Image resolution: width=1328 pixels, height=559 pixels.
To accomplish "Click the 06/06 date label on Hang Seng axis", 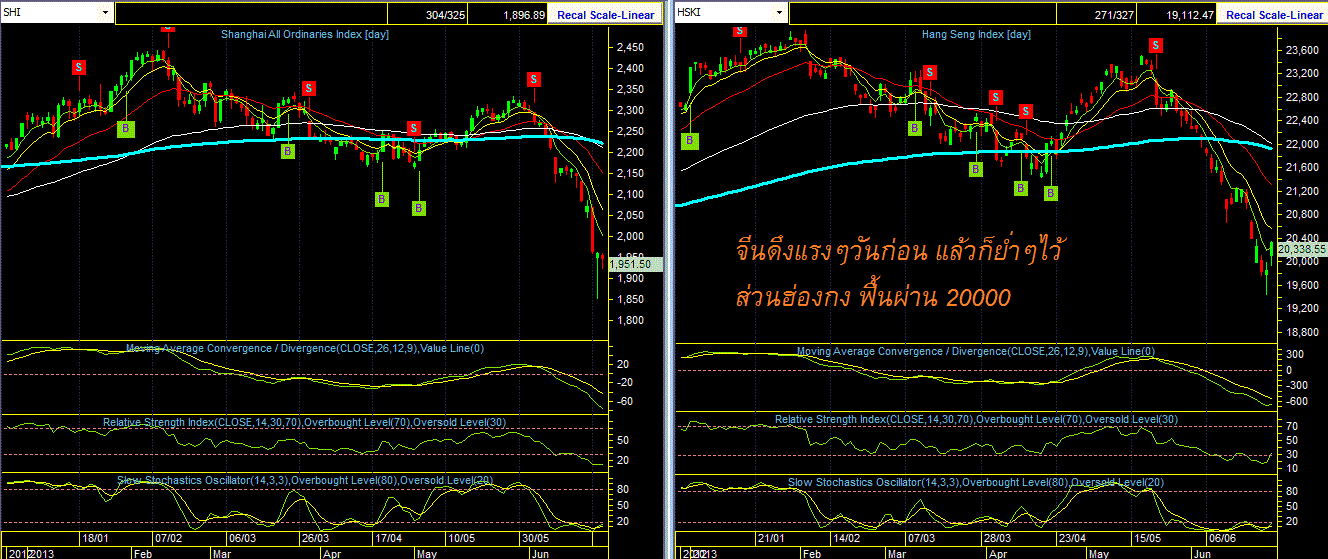I will coord(1221,537).
